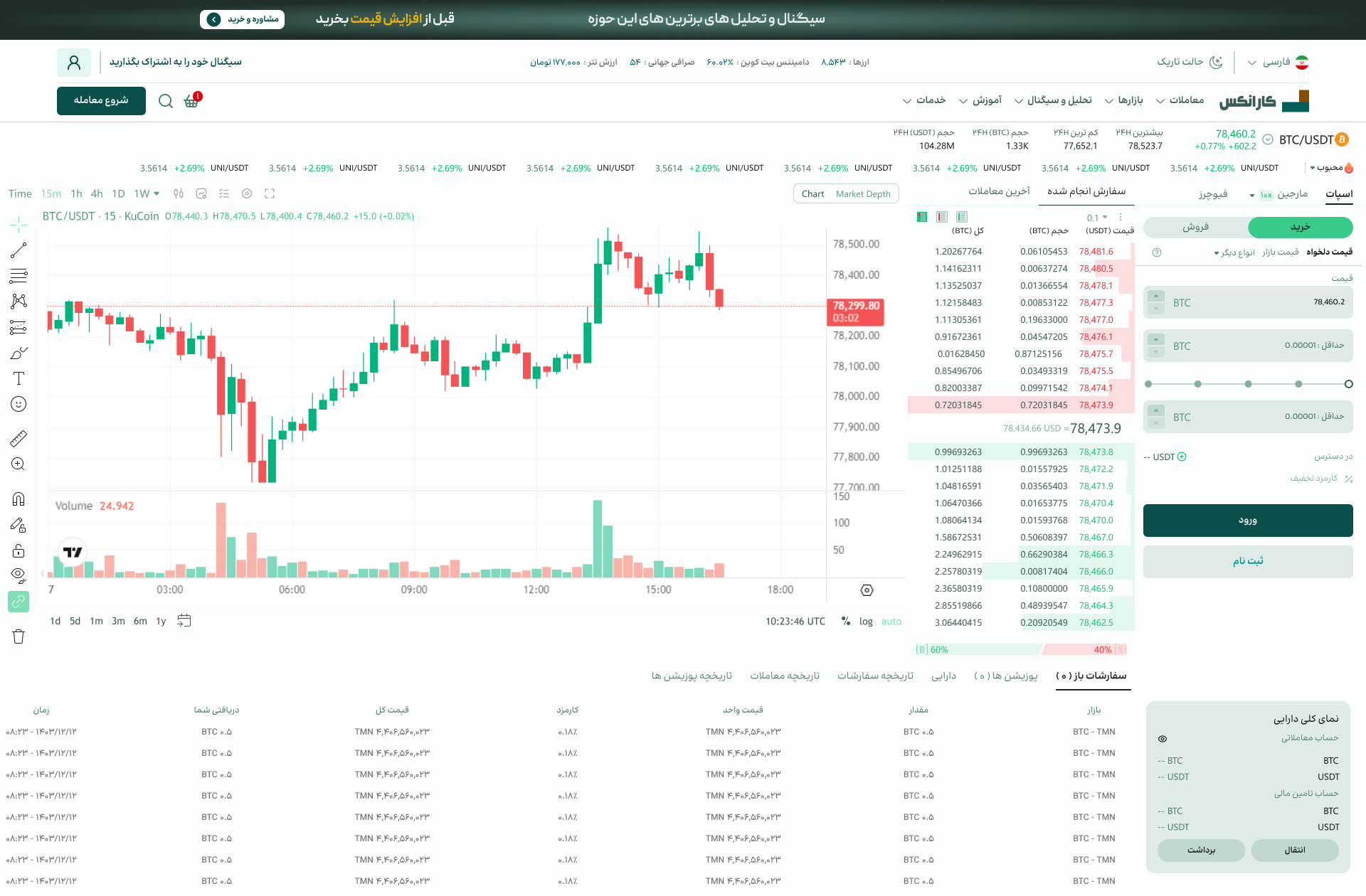This screenshot has width=1366, height=896.
Task: Open BTC/USDT pair selector dropdown
Action: (x=1268, y=140)
